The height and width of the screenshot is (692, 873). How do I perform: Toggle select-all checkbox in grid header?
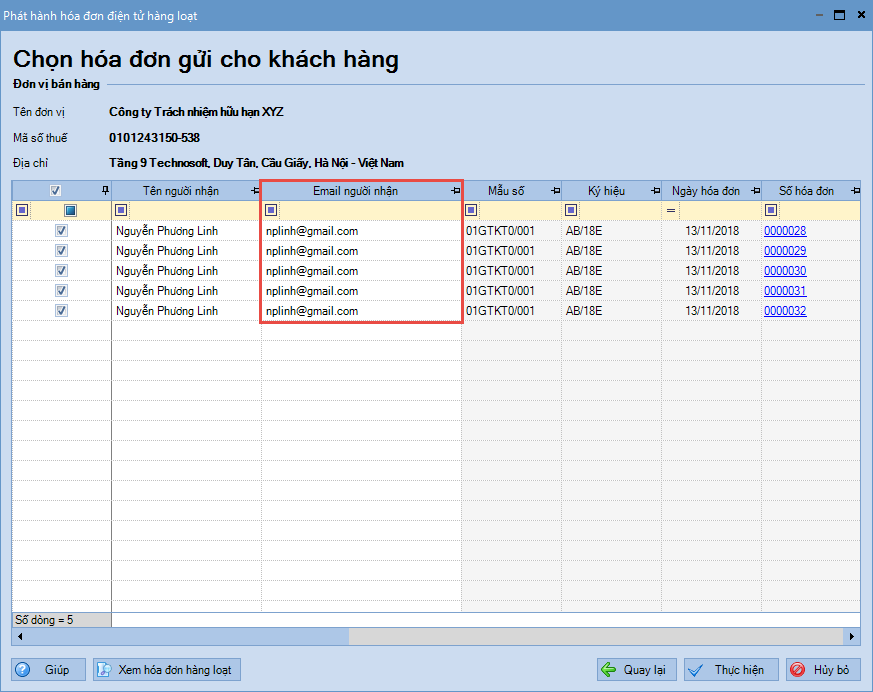pos(55,190)
